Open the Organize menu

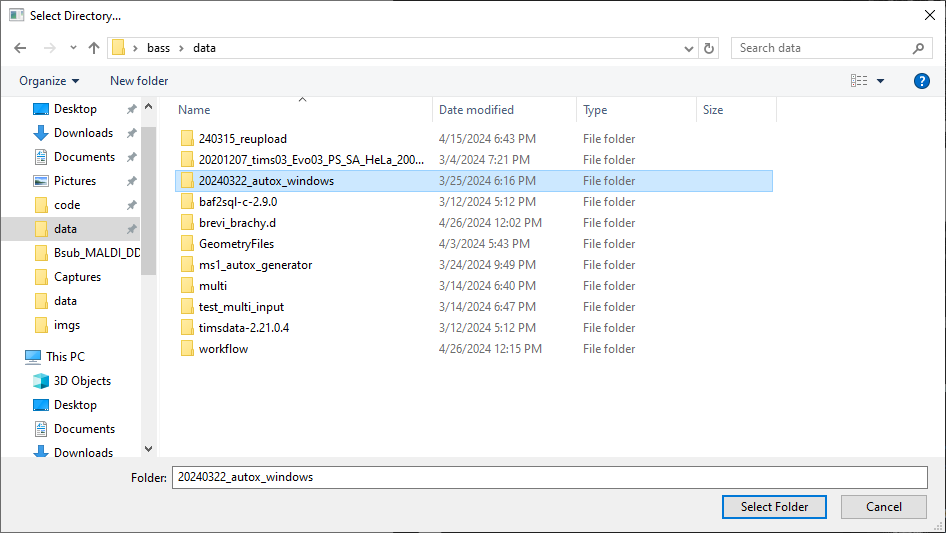(x=49, y=81)
